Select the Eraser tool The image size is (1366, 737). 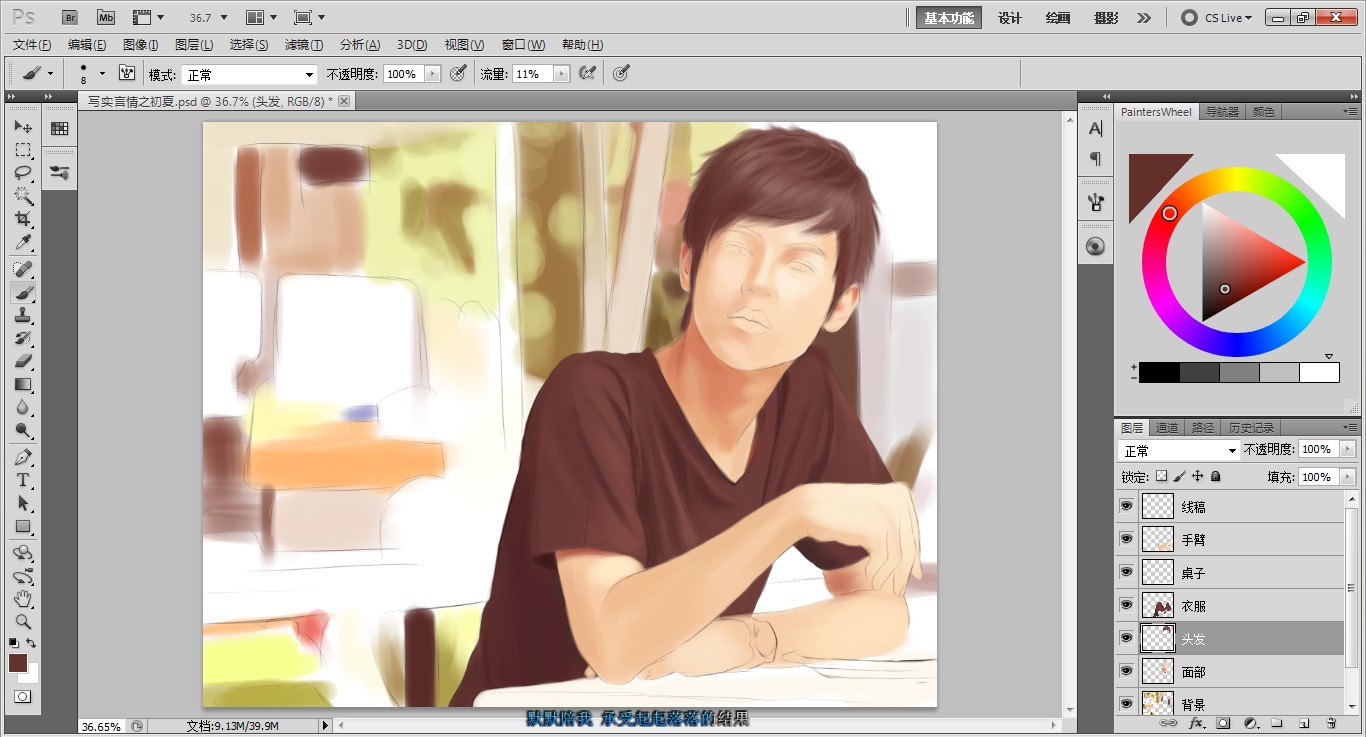pyautogui.click(x=23, y=362)
